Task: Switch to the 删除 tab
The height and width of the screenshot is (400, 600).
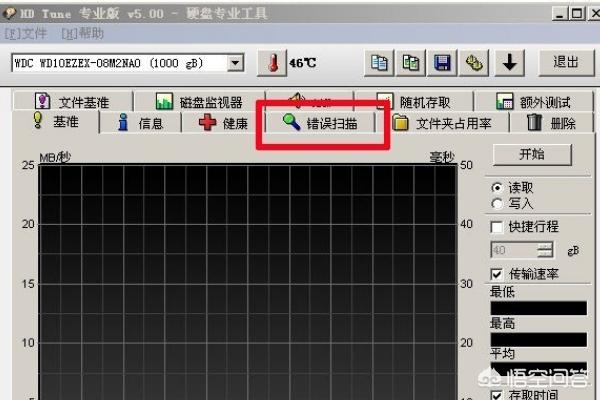Action: click(x=552, y=123)
